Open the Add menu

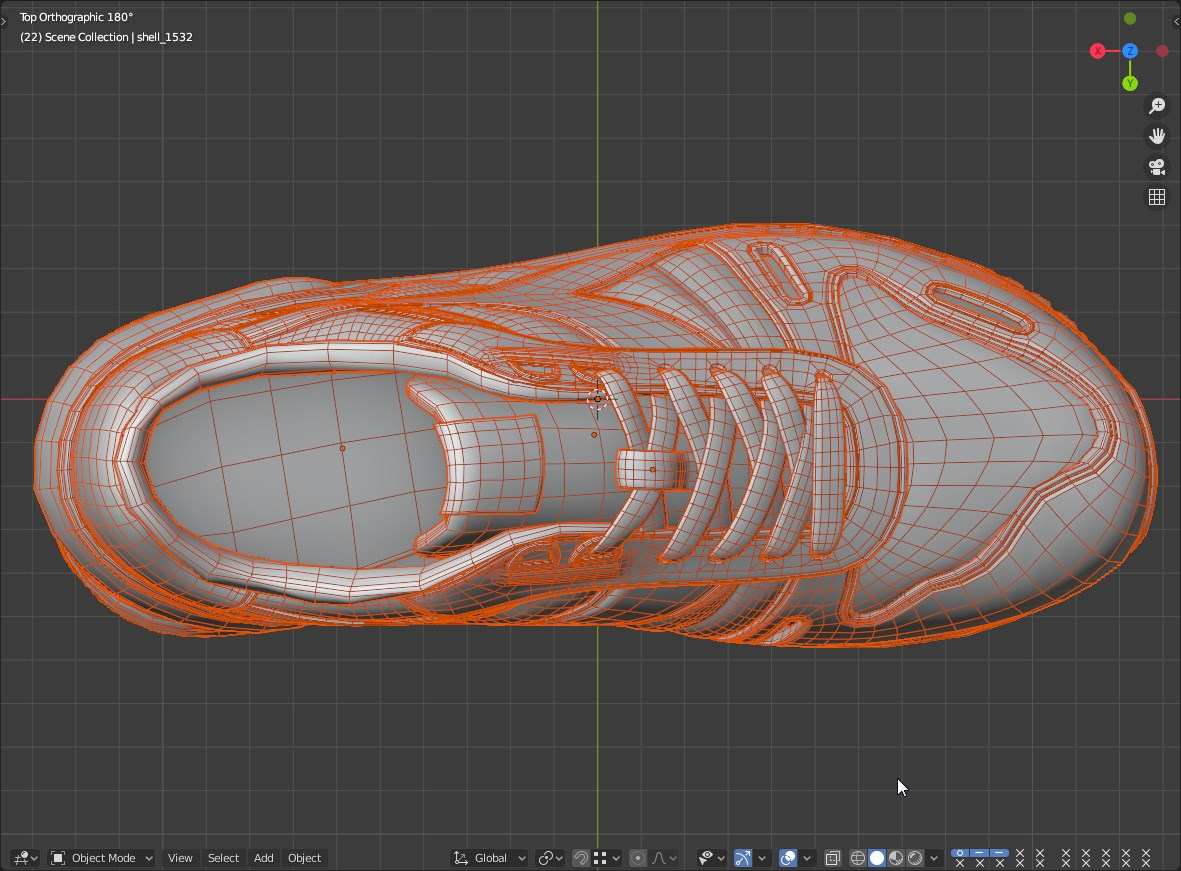(263, 858)
